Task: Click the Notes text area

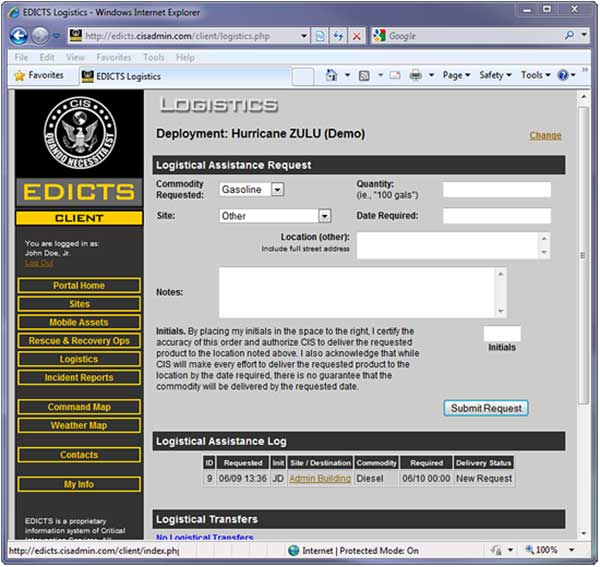Action: coord(362,293)
